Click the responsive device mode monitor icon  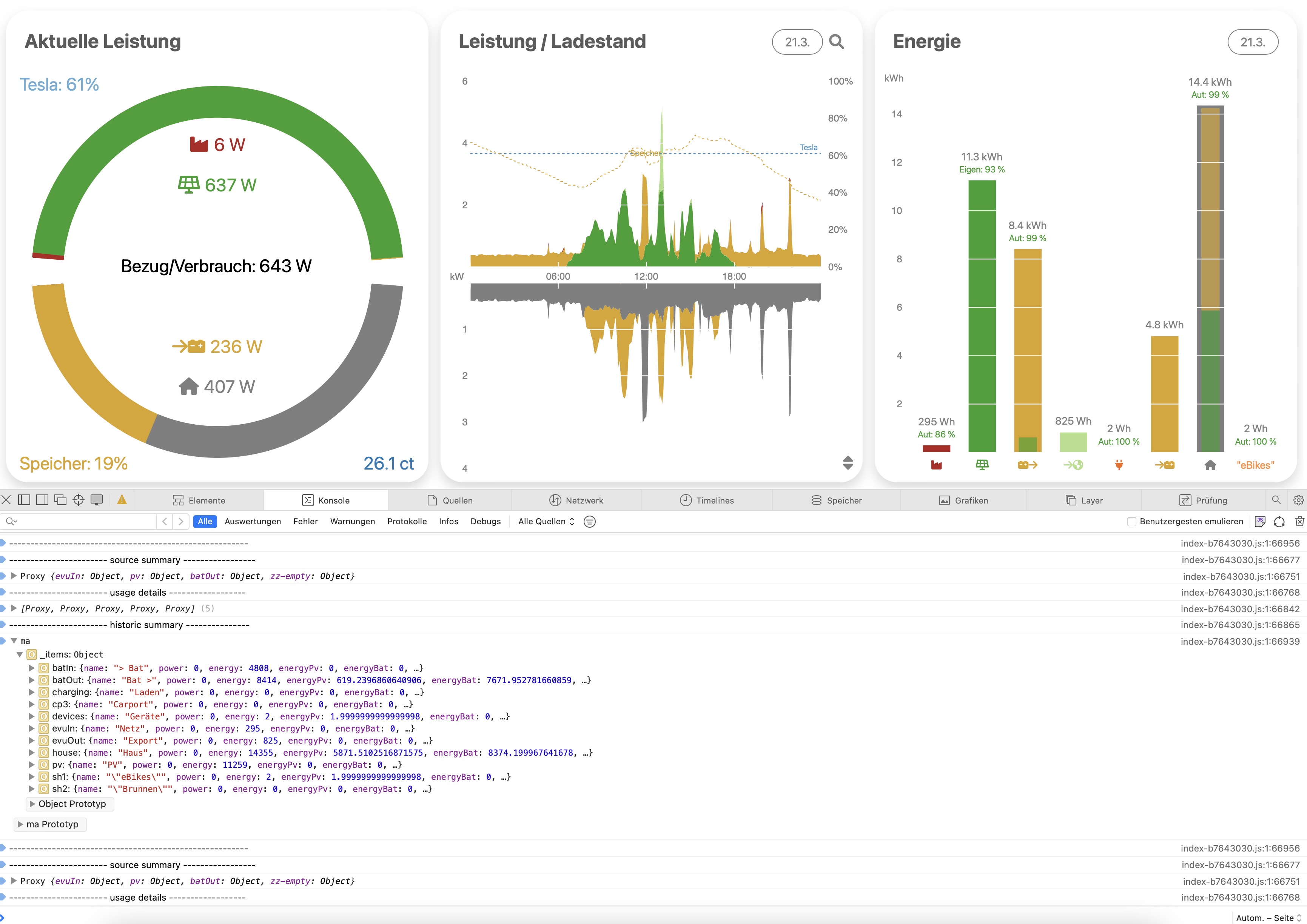97,500
